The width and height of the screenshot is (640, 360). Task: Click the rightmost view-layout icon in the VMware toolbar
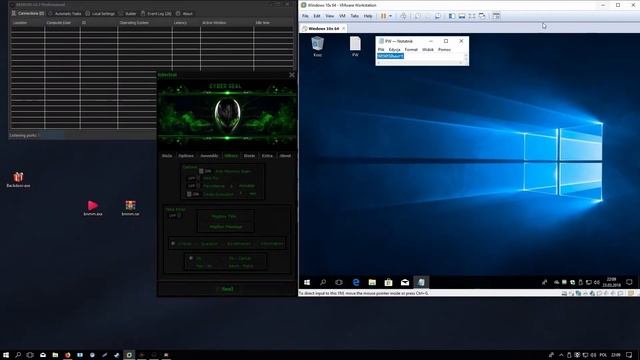click(496, 16)
